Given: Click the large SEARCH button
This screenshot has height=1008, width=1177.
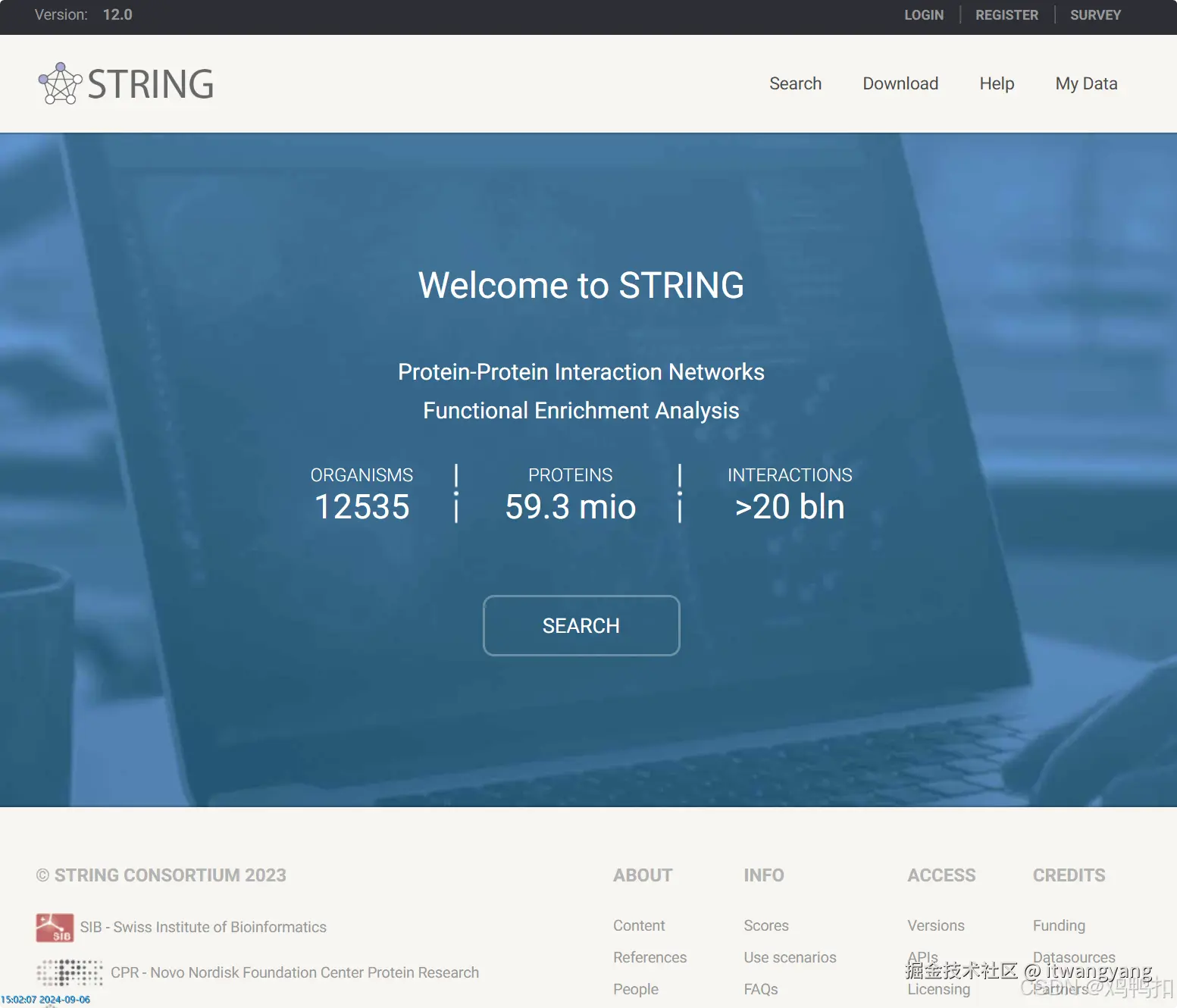Looking at the screenshot, I should click(x=581, y=625).
